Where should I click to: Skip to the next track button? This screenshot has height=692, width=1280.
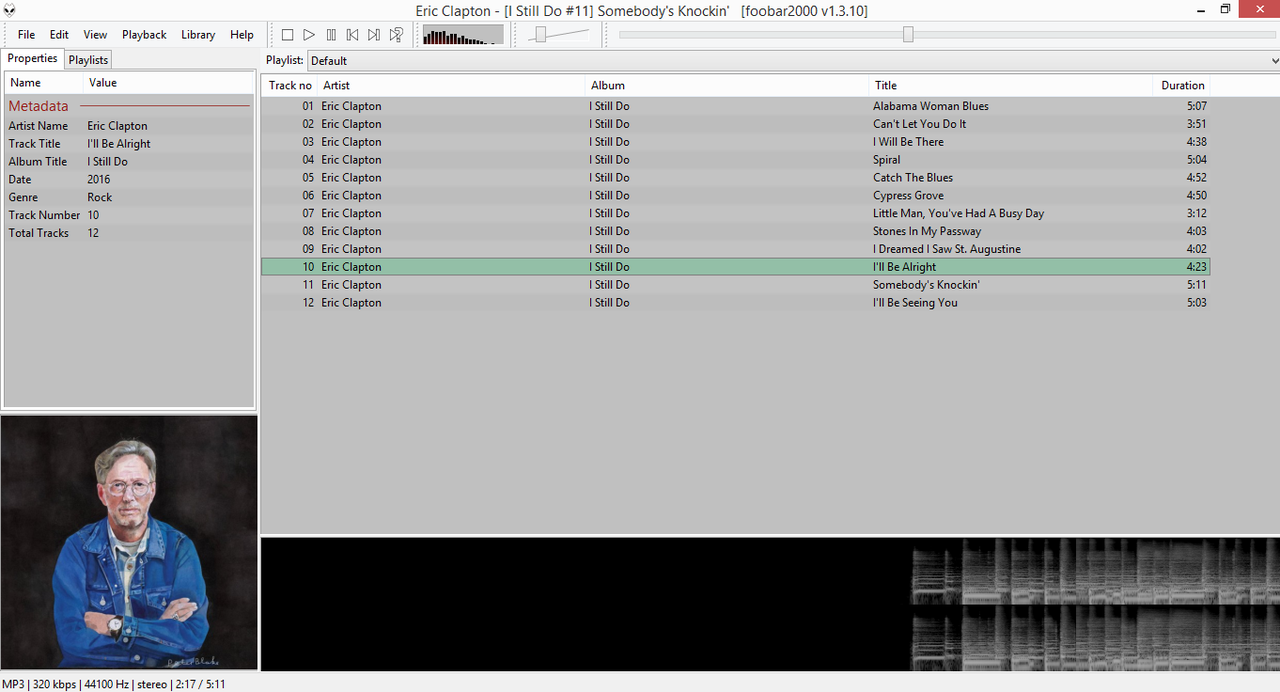coord(374,35)
